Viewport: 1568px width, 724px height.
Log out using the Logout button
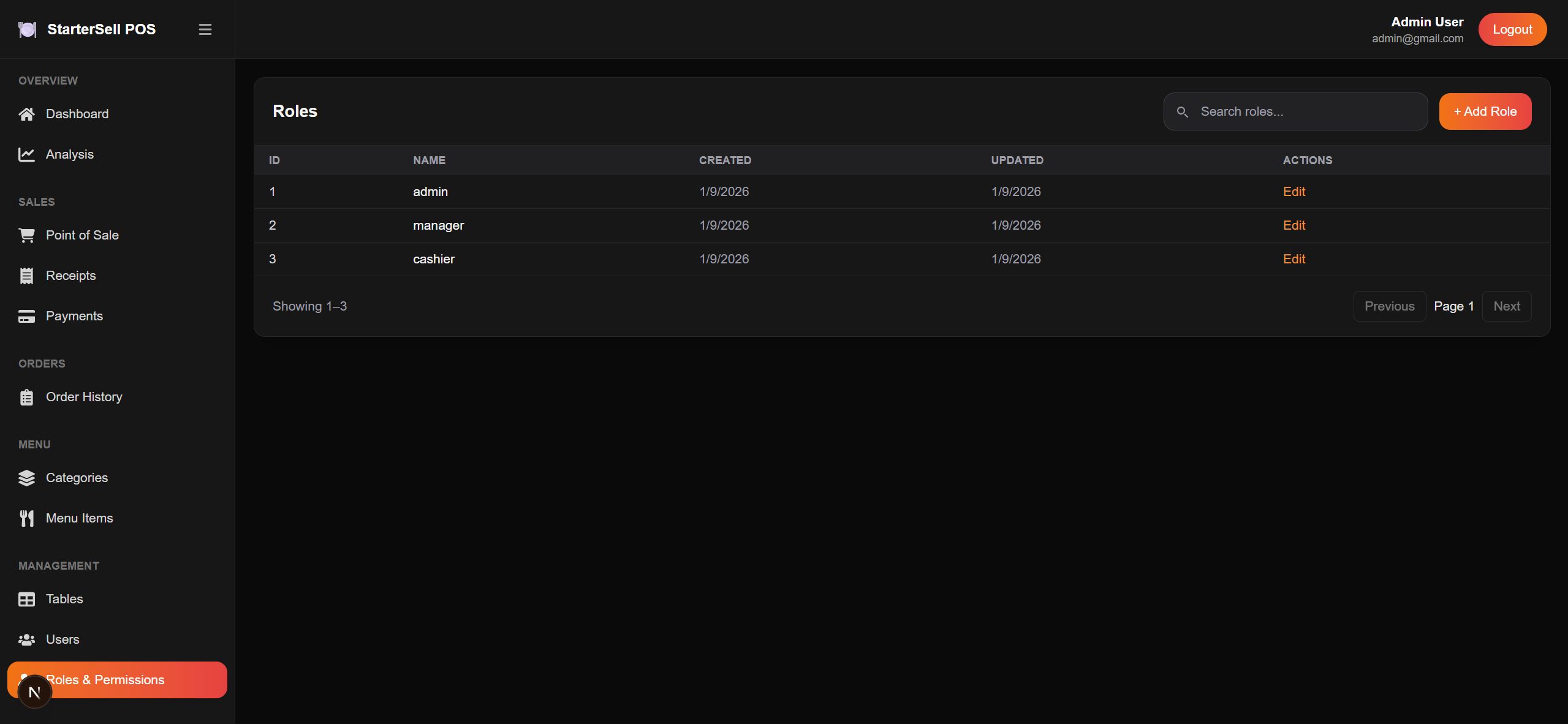coord(1512,29)
